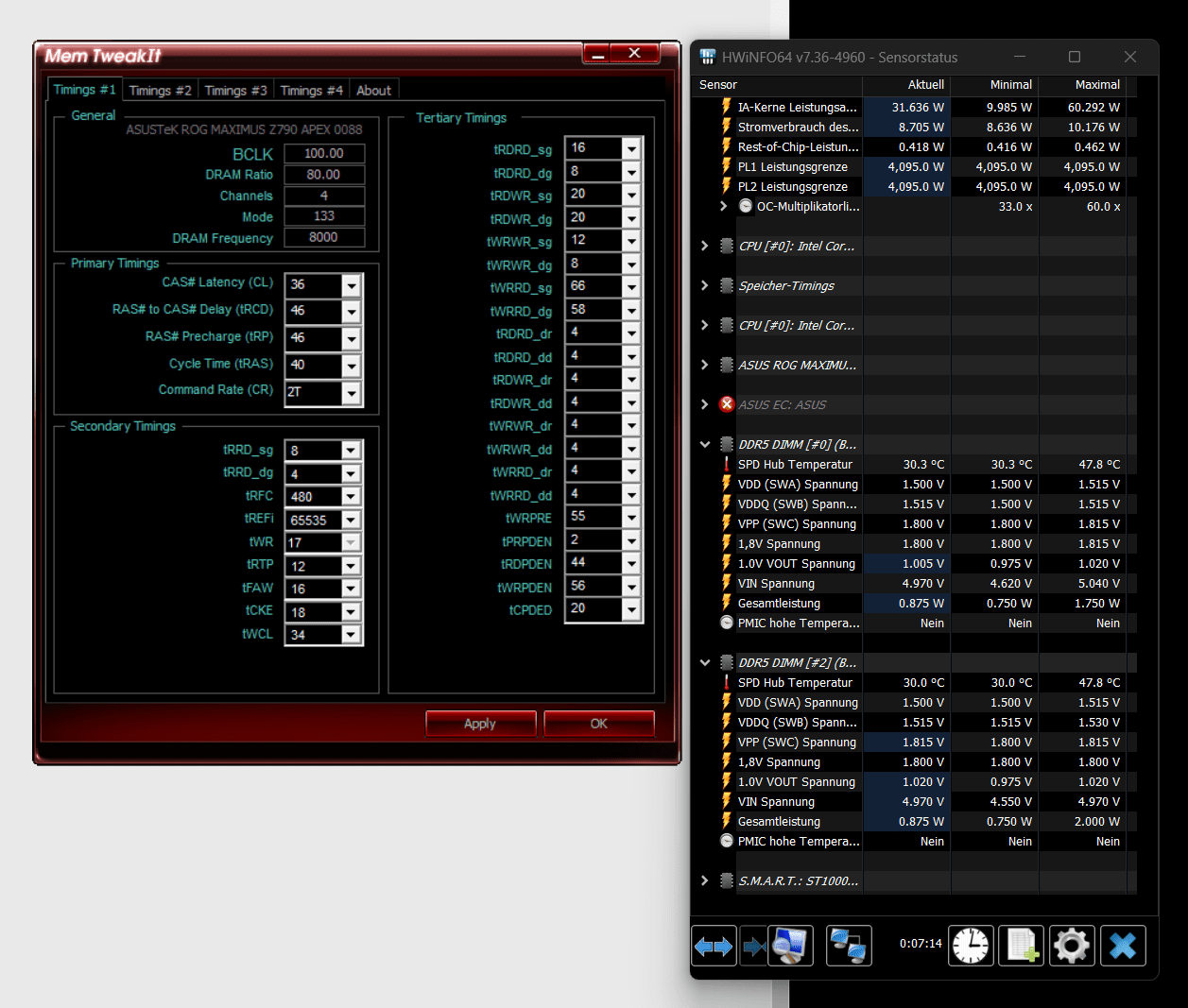The image size is (1188, 1008).
Task: Open the remote network computers icon in HWiNFO
Action: click(x=849, y=946)
